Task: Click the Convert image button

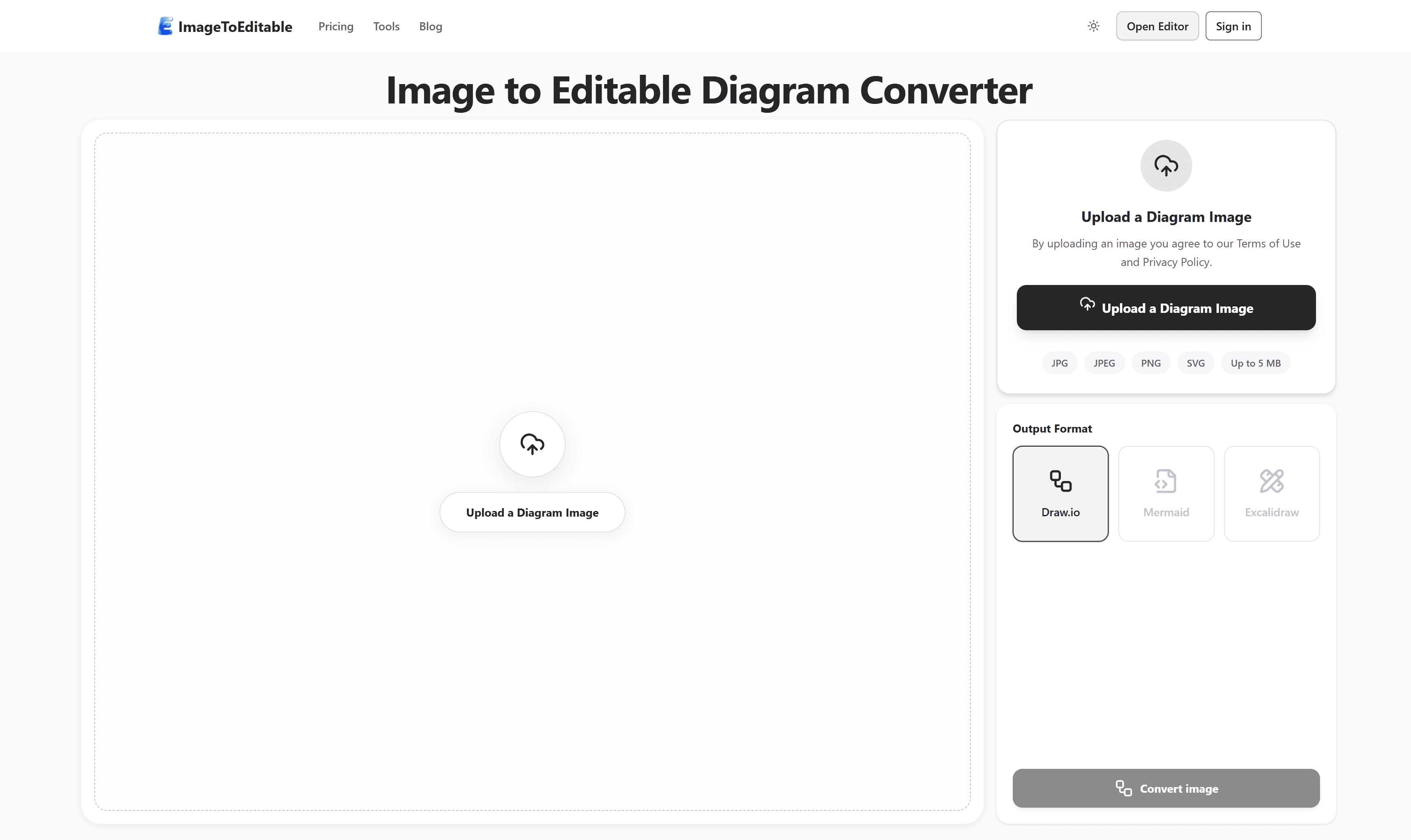Action: coord(1166,788)
